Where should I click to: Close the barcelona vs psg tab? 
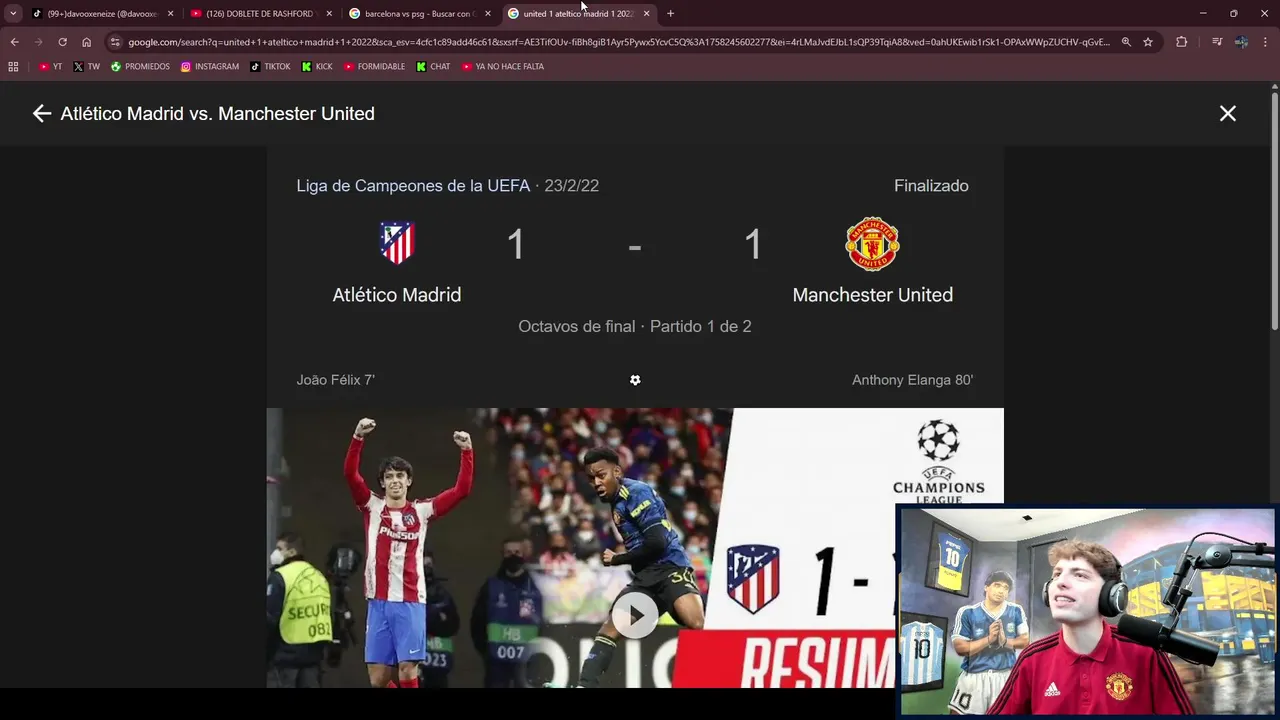488,14
